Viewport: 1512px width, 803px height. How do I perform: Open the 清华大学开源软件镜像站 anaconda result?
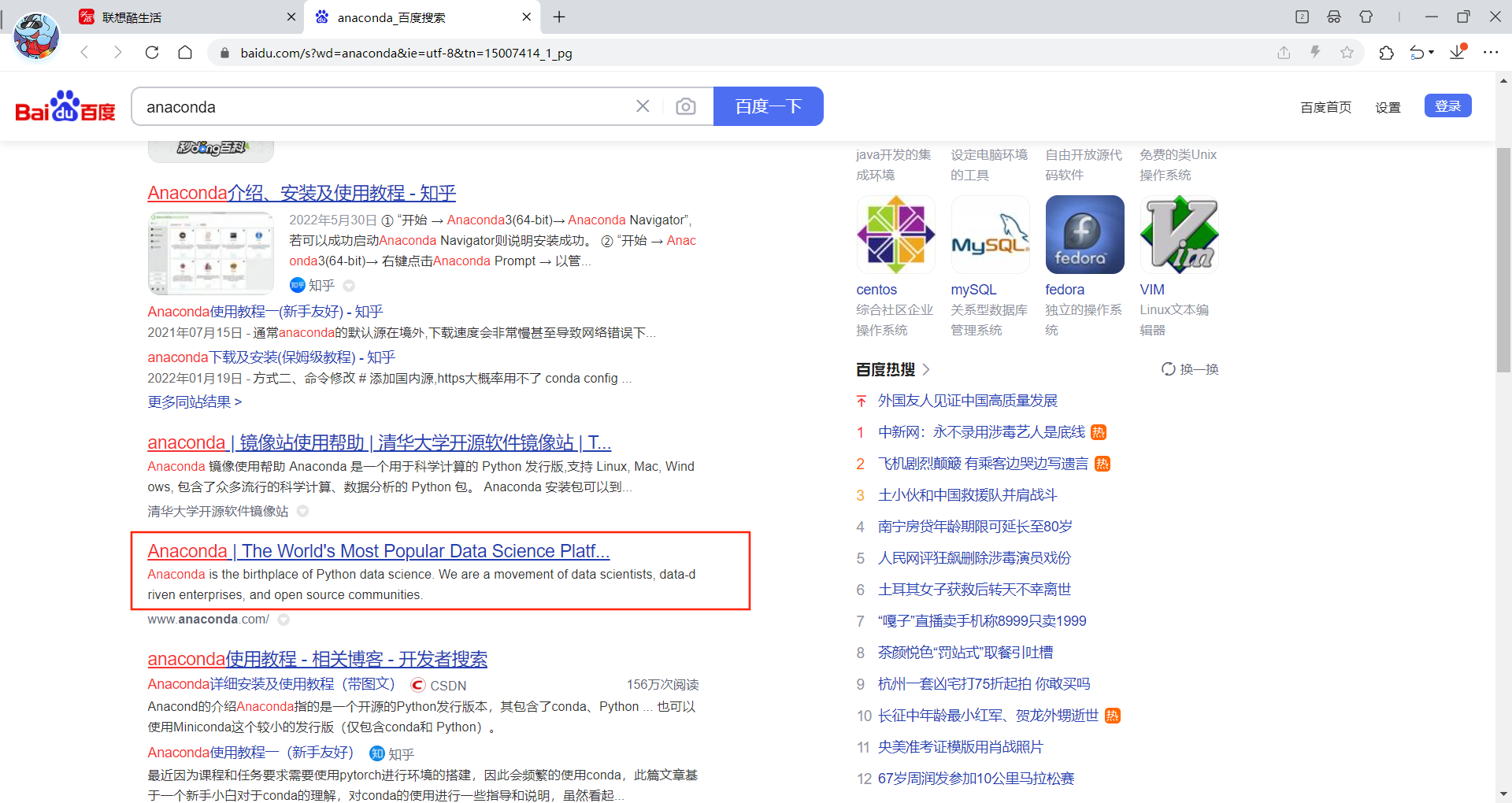[379, 442]
